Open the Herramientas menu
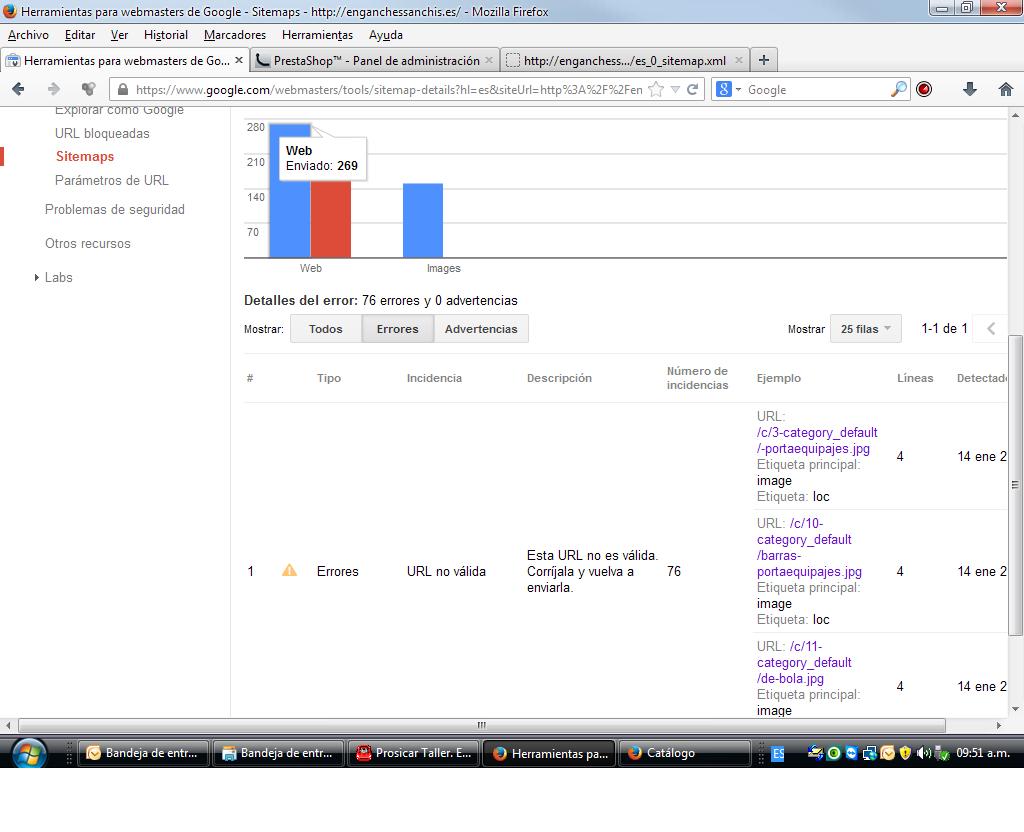This screenshot has width=1024, height=832. pyautogui.click(x=317, y=35)
